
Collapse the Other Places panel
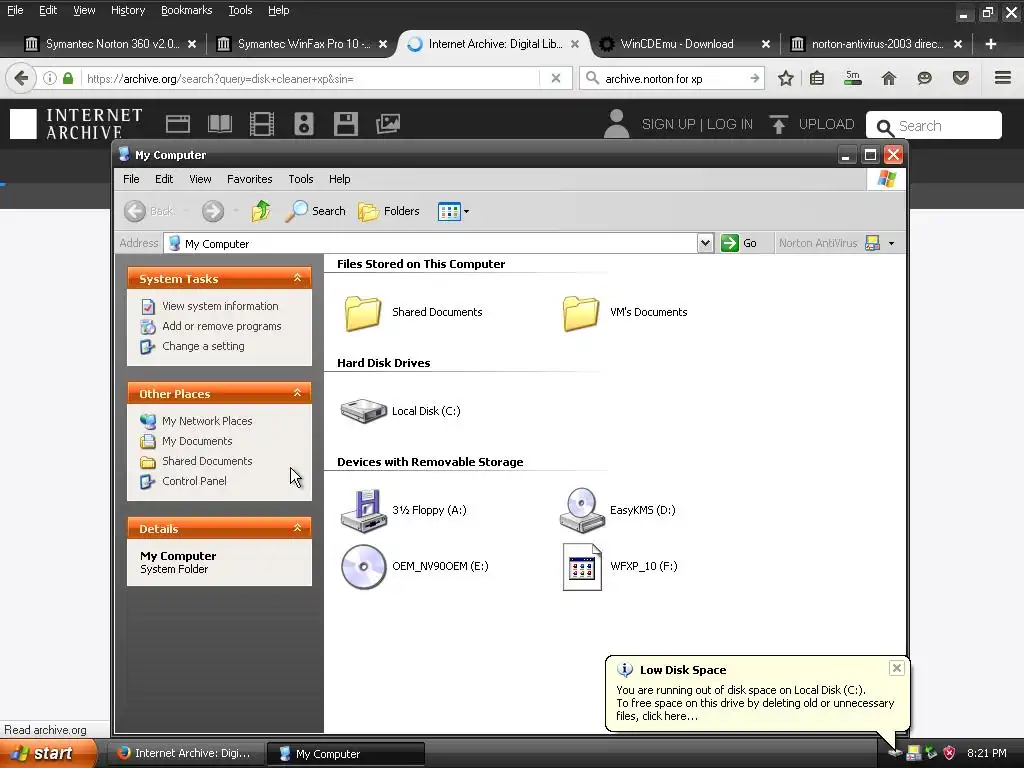coord(298,393)
